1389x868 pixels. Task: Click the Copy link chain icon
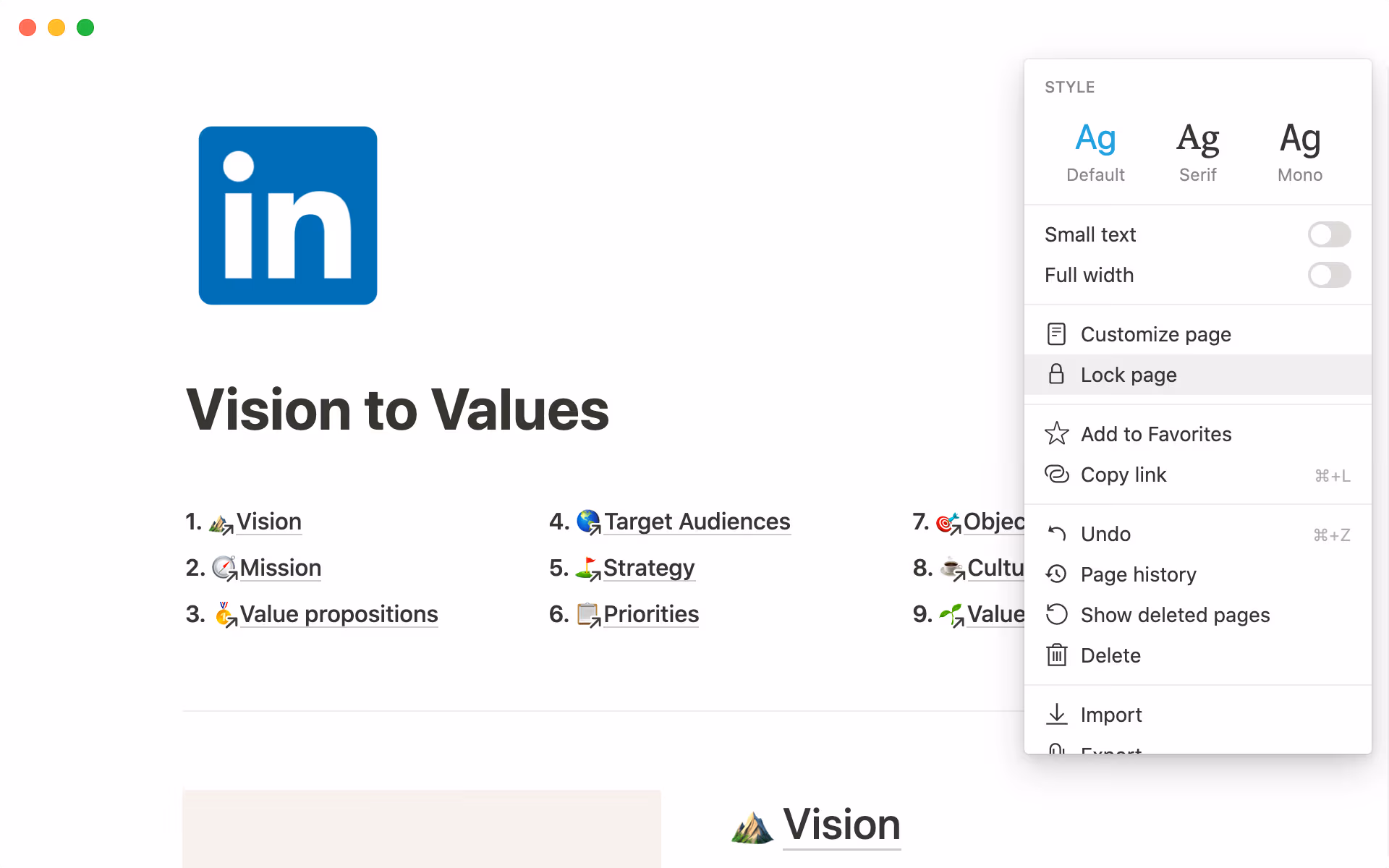click(x=1056, y=475)
